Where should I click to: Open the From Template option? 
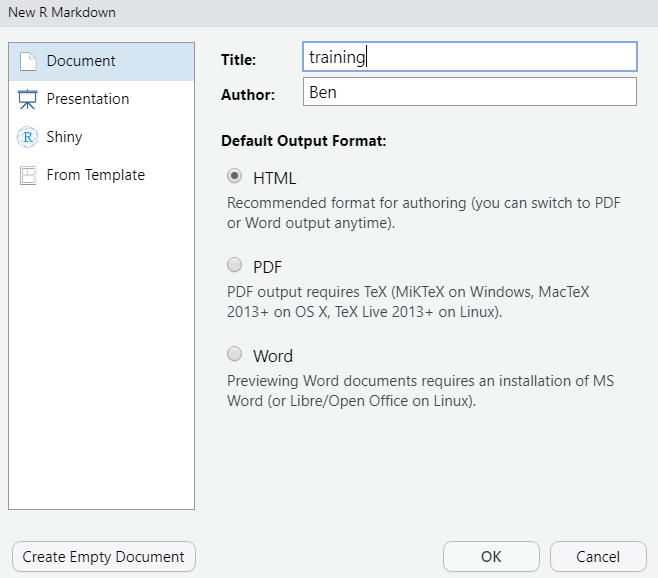(x=96, y=175)
